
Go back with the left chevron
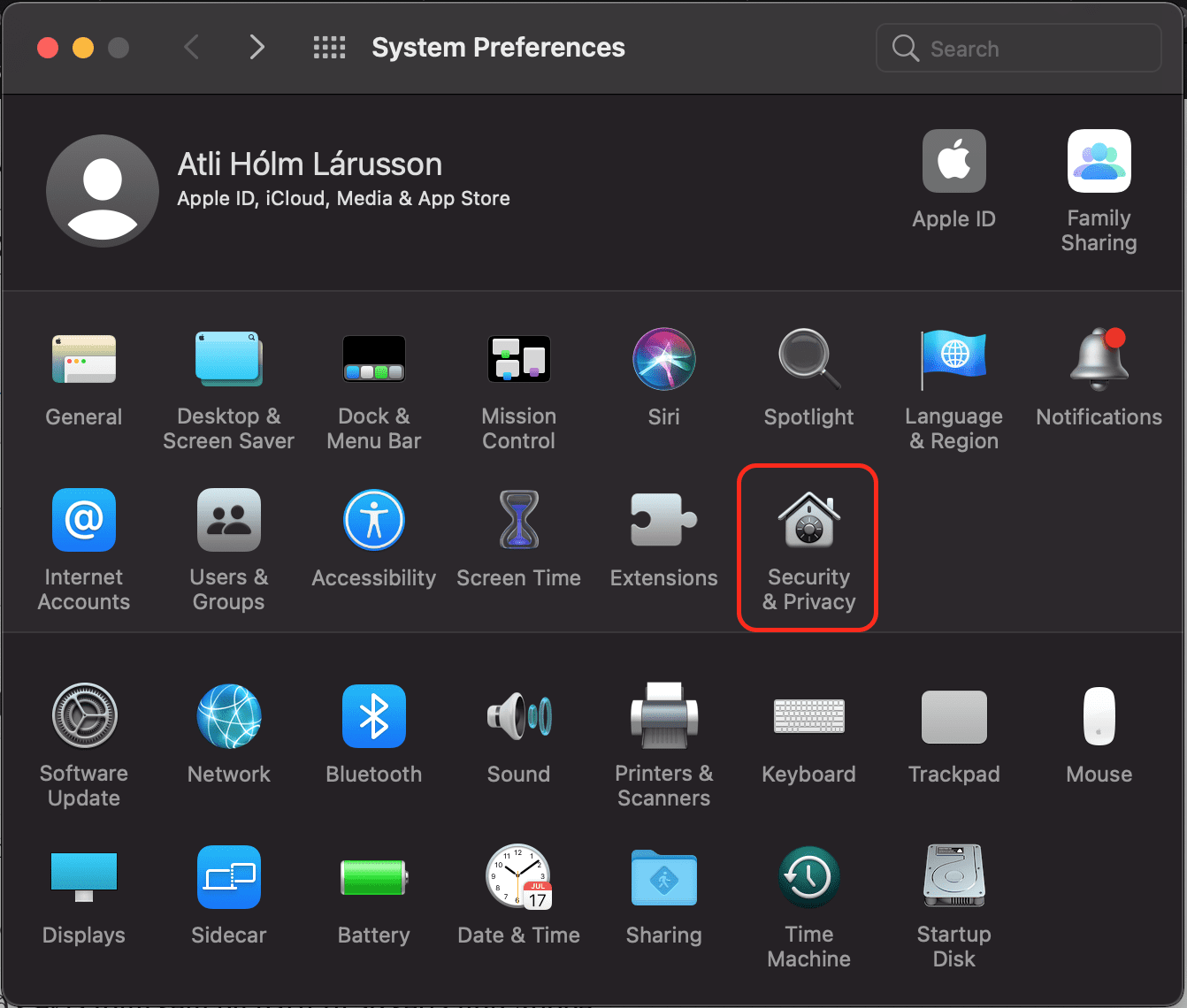pyautogui.click(x=192, y=48)
